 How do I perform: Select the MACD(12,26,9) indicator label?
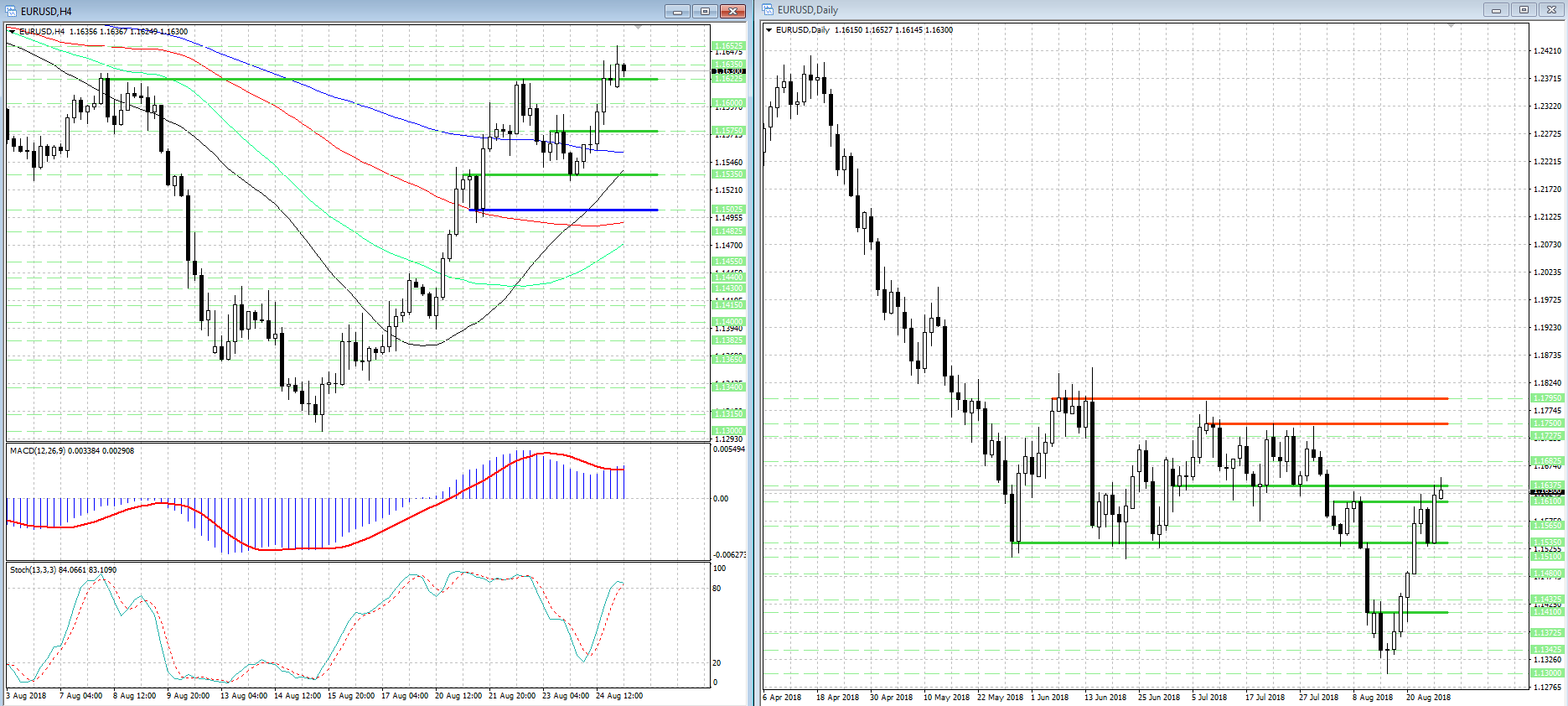[x=71, y=451]
